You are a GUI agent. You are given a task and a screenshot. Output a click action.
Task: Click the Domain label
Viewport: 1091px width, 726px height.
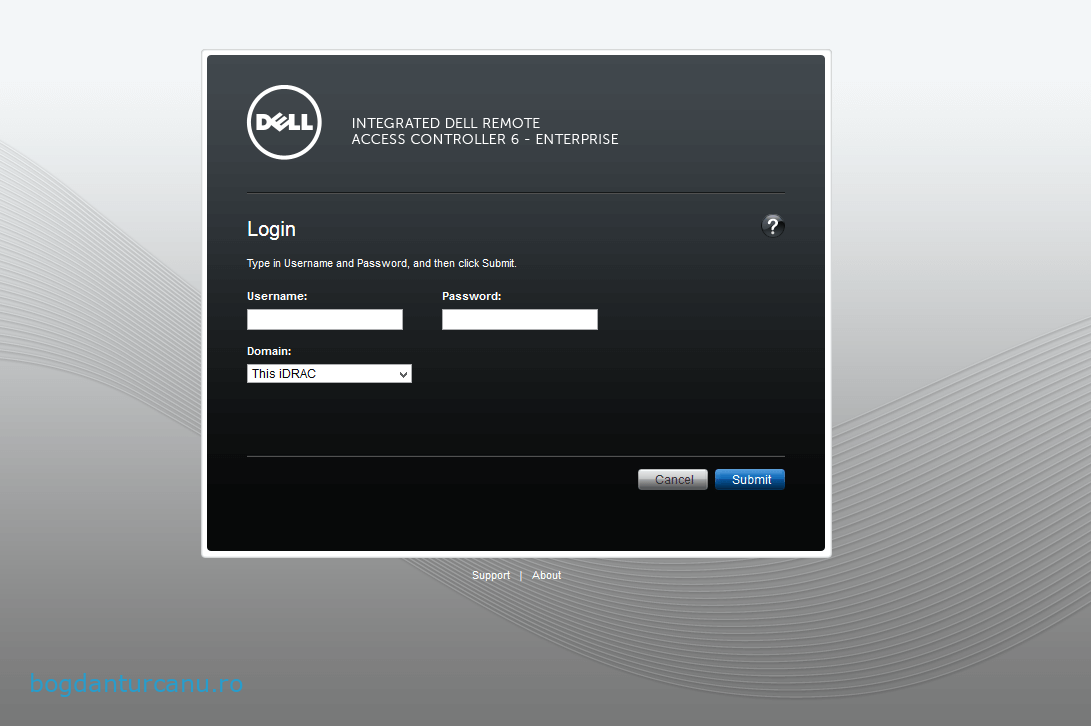pos(269,352)
